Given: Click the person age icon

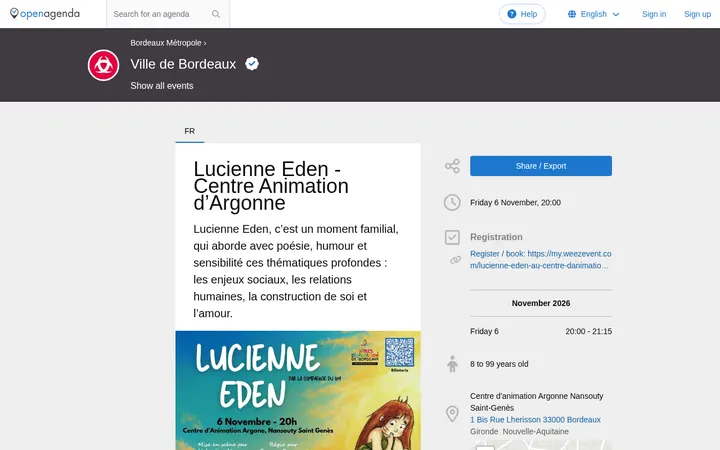Looking at the screenshot, I should [452, 364].
